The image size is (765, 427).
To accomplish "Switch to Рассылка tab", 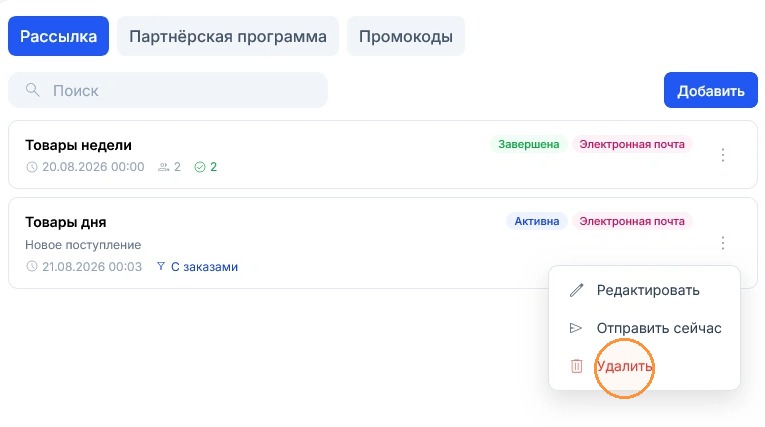I will click(x=59, y=36).
